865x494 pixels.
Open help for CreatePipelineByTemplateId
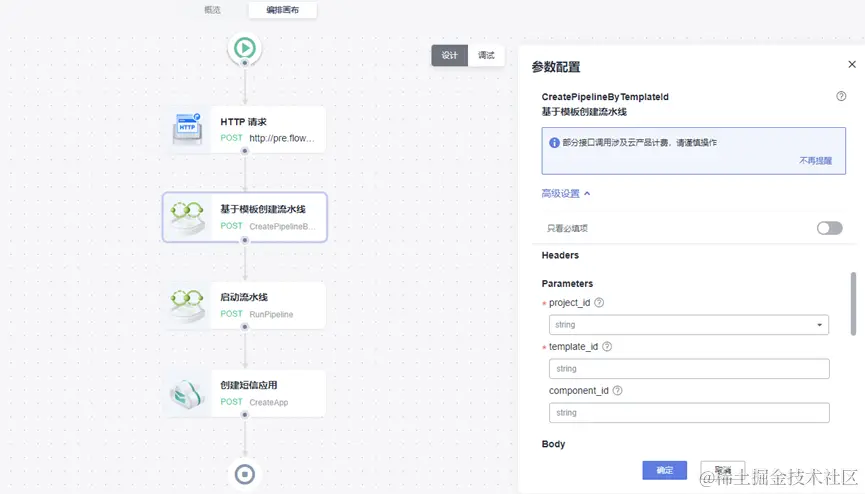tap(841, 96)
